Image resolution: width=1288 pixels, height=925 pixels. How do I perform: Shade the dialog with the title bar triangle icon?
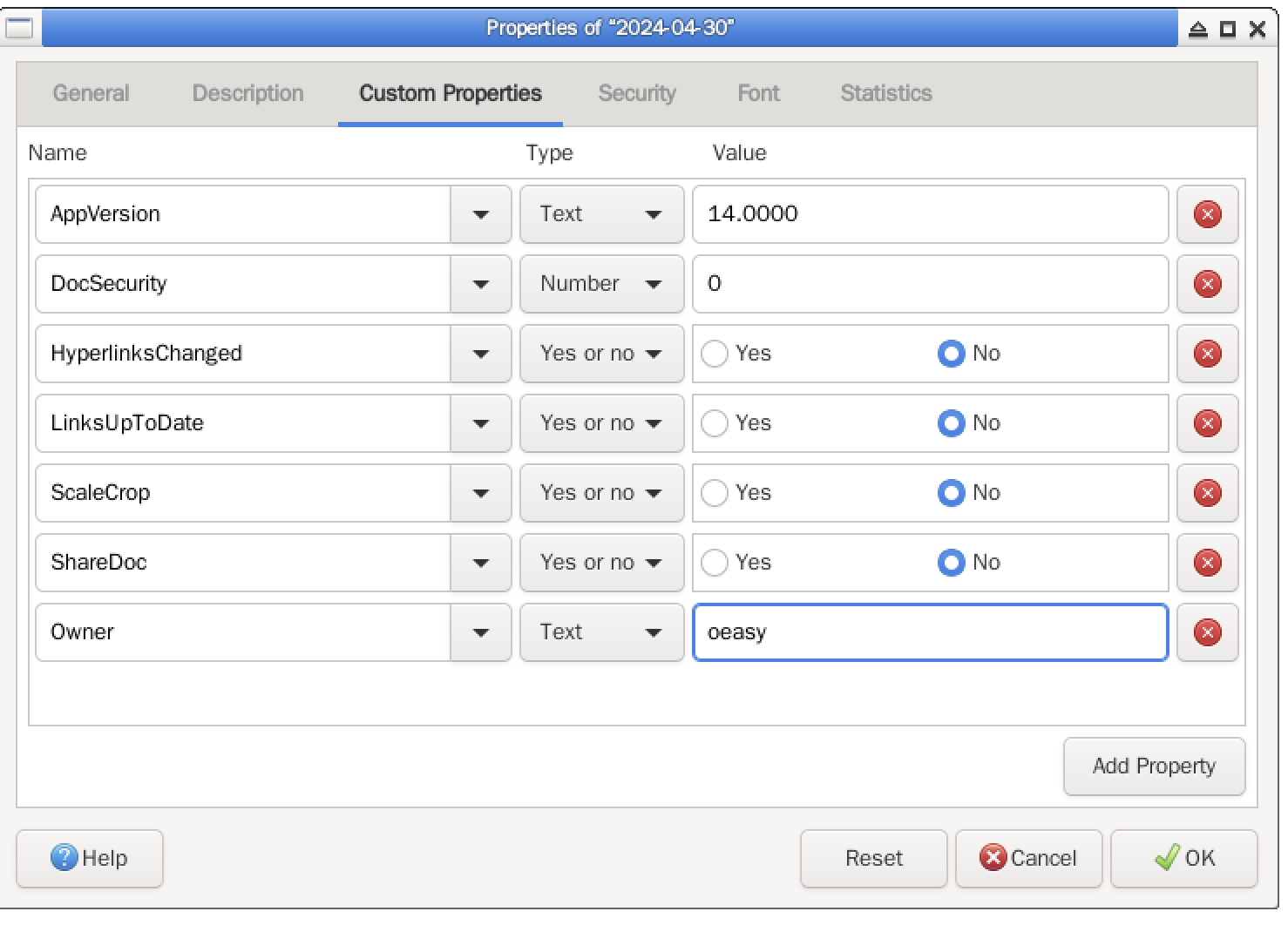[x=1198, y=30]
